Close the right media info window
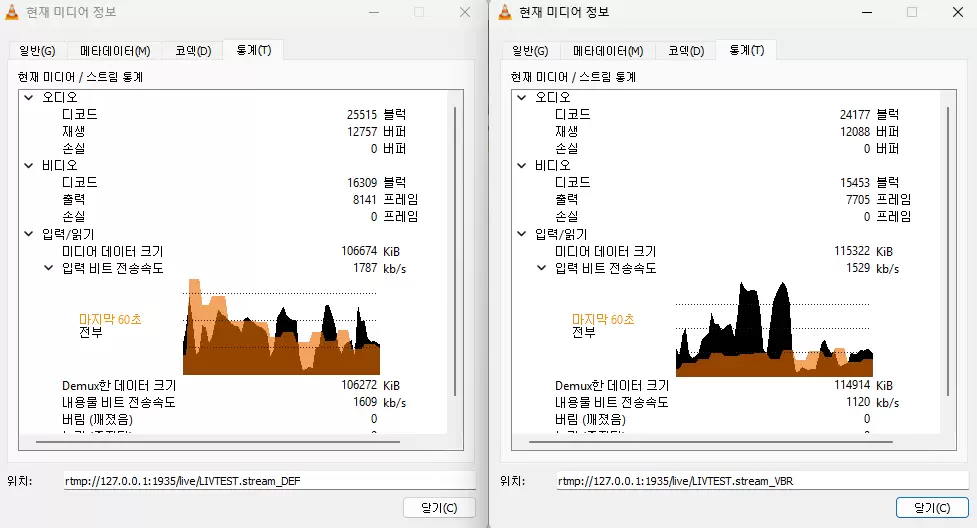 [958, 12]
